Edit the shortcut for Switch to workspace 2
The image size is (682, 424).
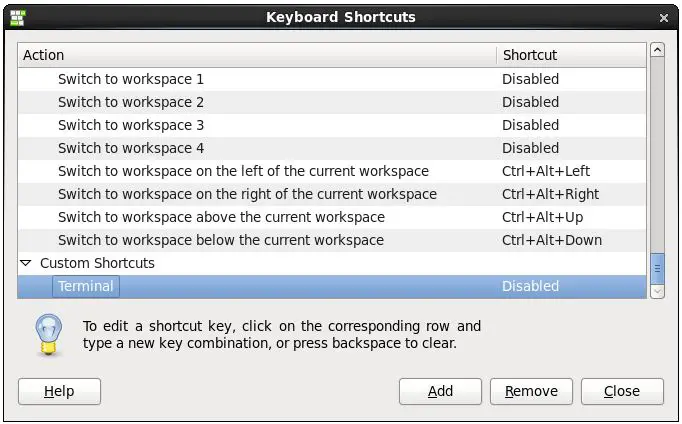[x=530, y=102]
